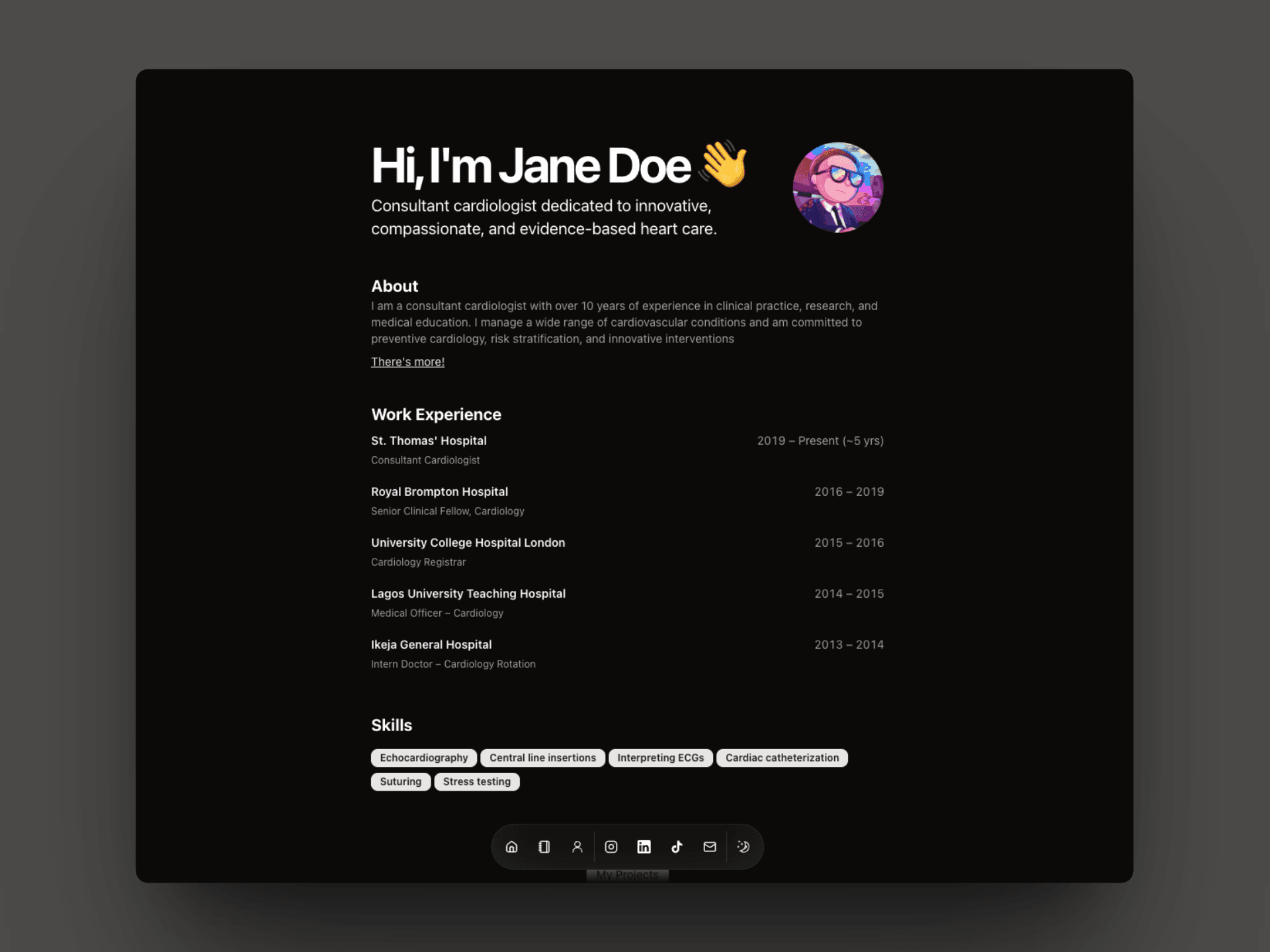Click the Echocardiography skill badge
1270x952 pixels.
(423, 758)
